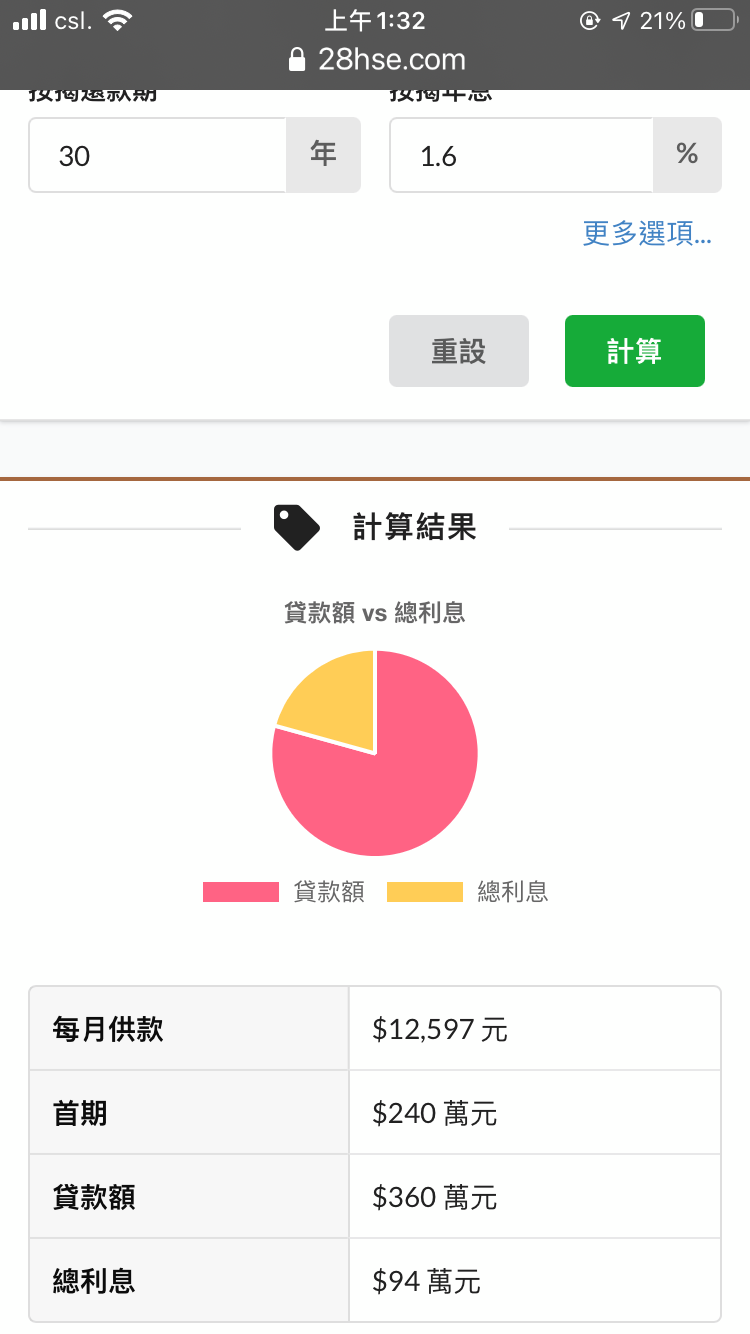The width and height of the screenshot is (750, 1334).
Task: Select the 總利息 $94 萬元 row
Action: tap(375, 1280)
